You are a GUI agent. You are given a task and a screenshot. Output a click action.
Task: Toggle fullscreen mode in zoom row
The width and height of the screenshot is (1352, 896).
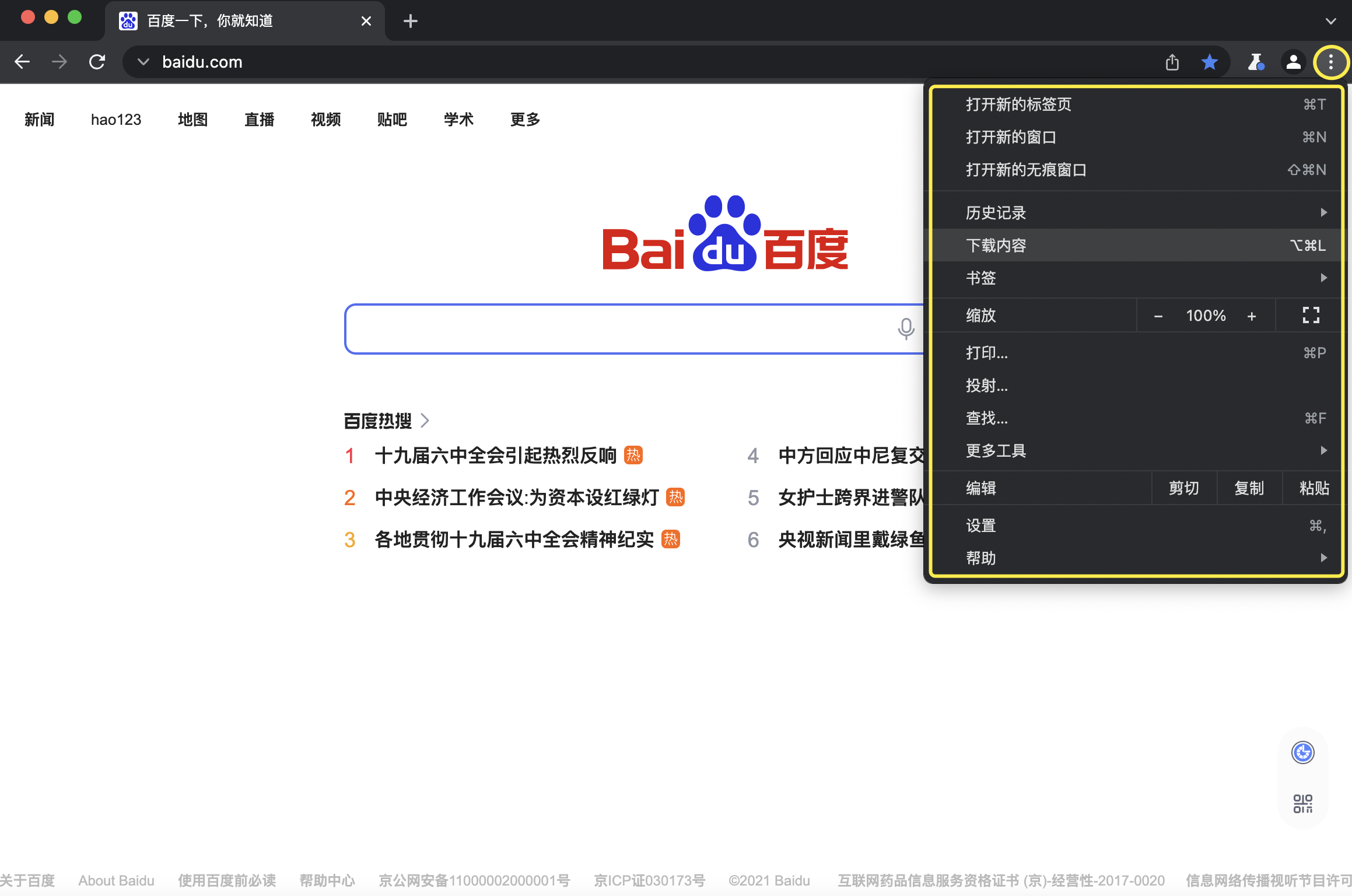1311,316
